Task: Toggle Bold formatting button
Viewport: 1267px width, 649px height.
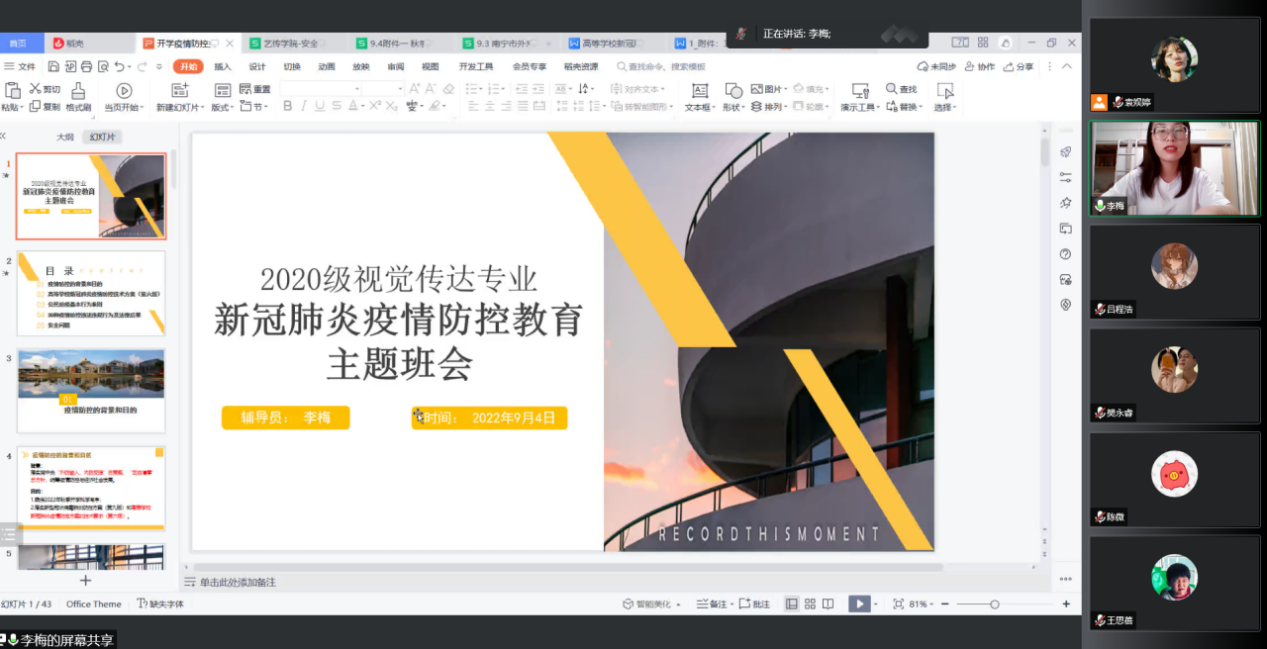Action: (288, 106)
